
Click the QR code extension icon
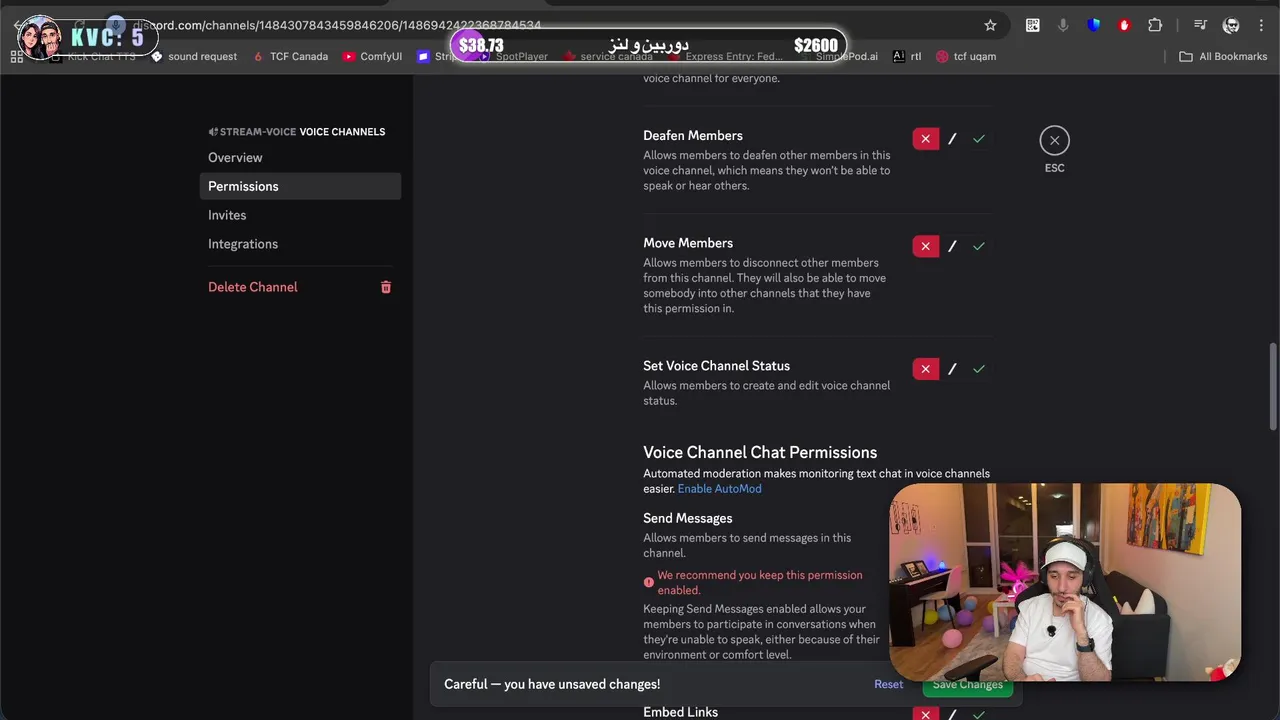(1032, 25)
